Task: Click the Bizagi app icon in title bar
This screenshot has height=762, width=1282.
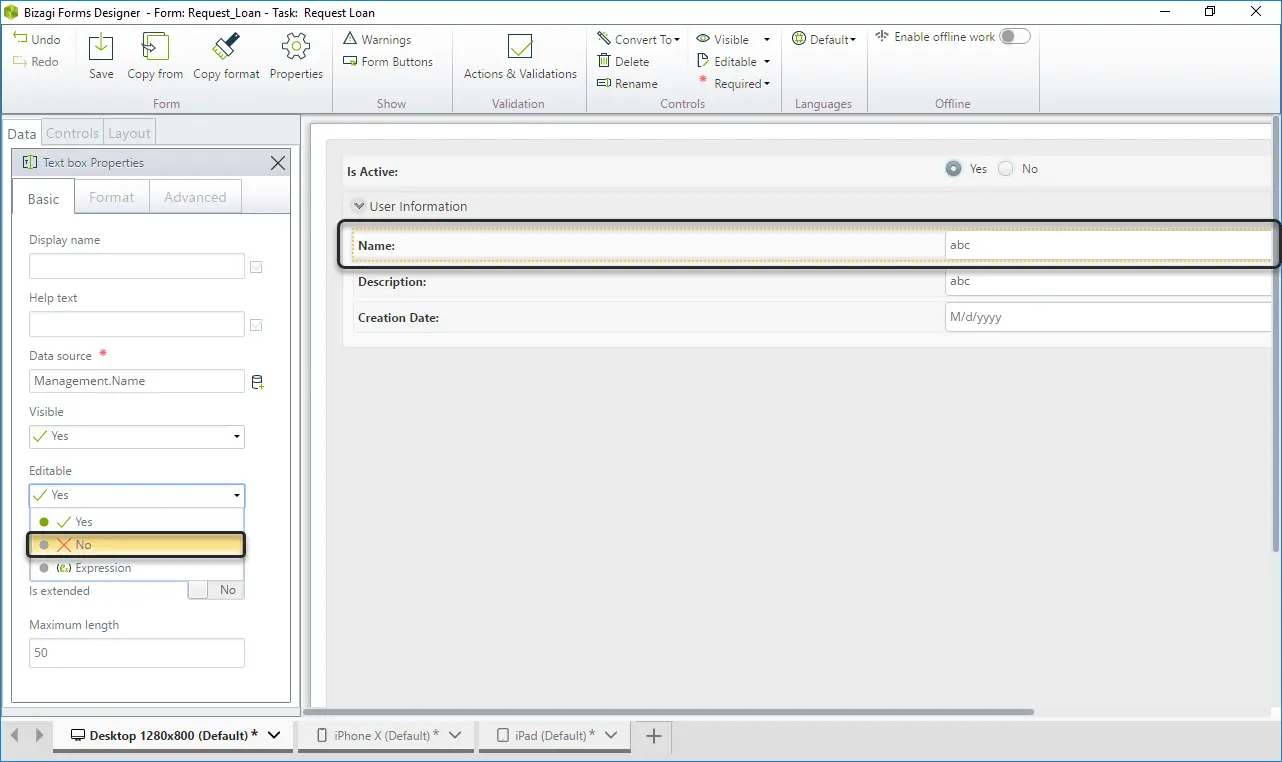Action: coord(12,13)
